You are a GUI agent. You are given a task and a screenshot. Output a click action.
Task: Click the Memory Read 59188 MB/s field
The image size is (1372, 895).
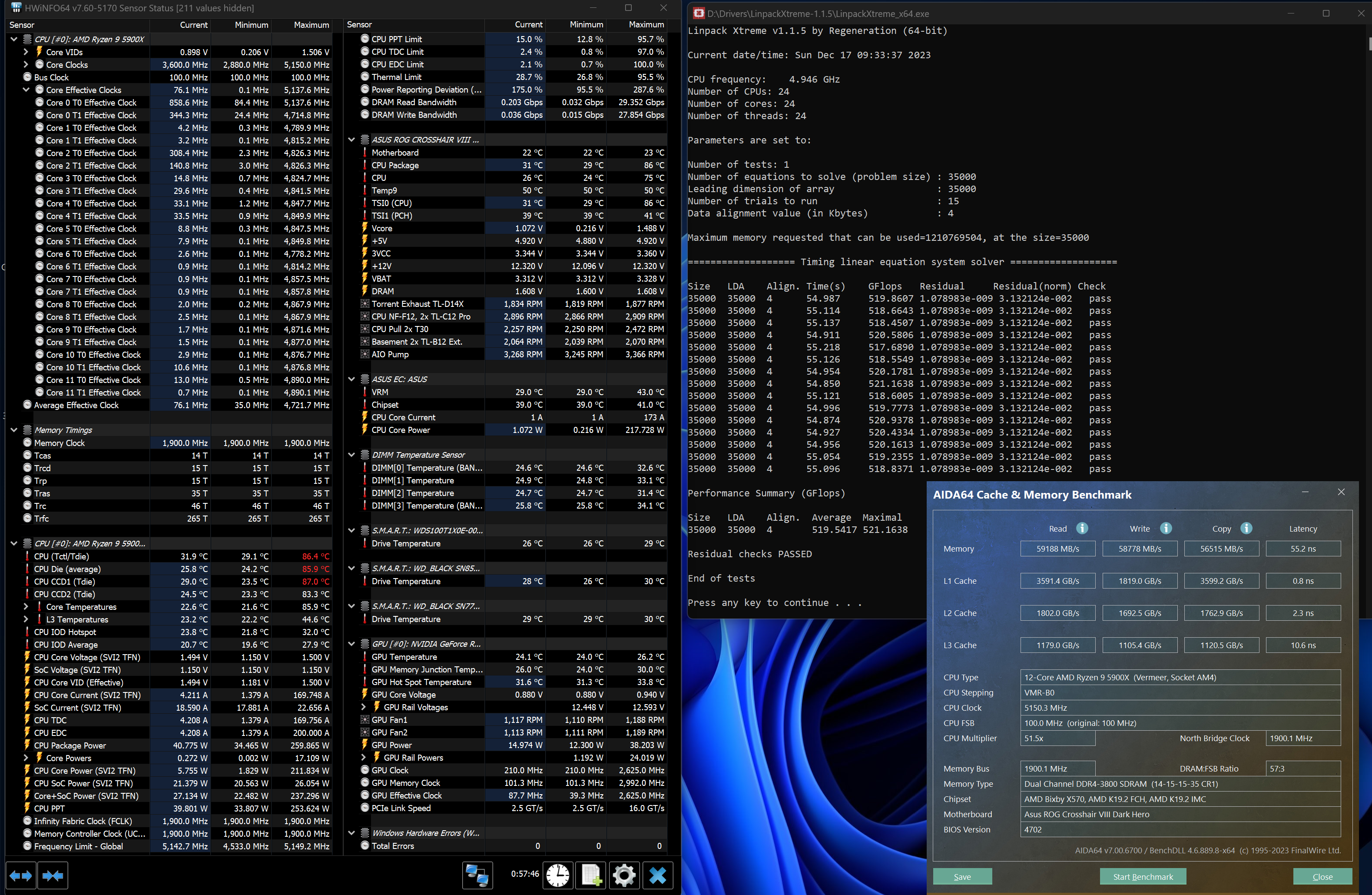click(1057, 549)
